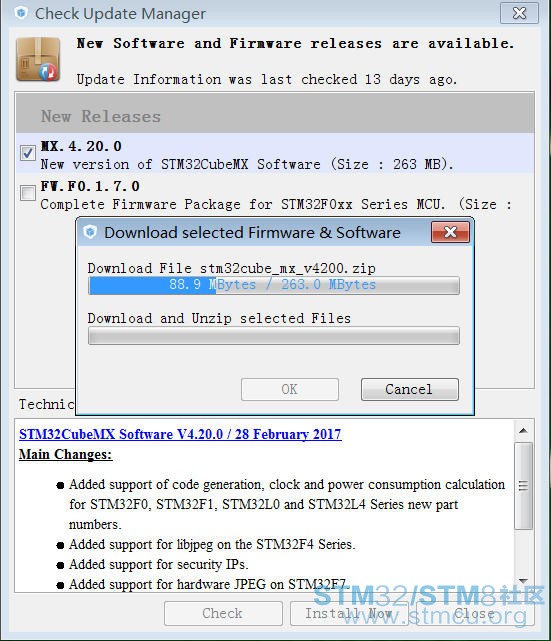This screenshot has width=551, height=641.
Task: Click 'Download and Unzip selected Files' label
Action: pyautogui.click(x=219, y=318)
